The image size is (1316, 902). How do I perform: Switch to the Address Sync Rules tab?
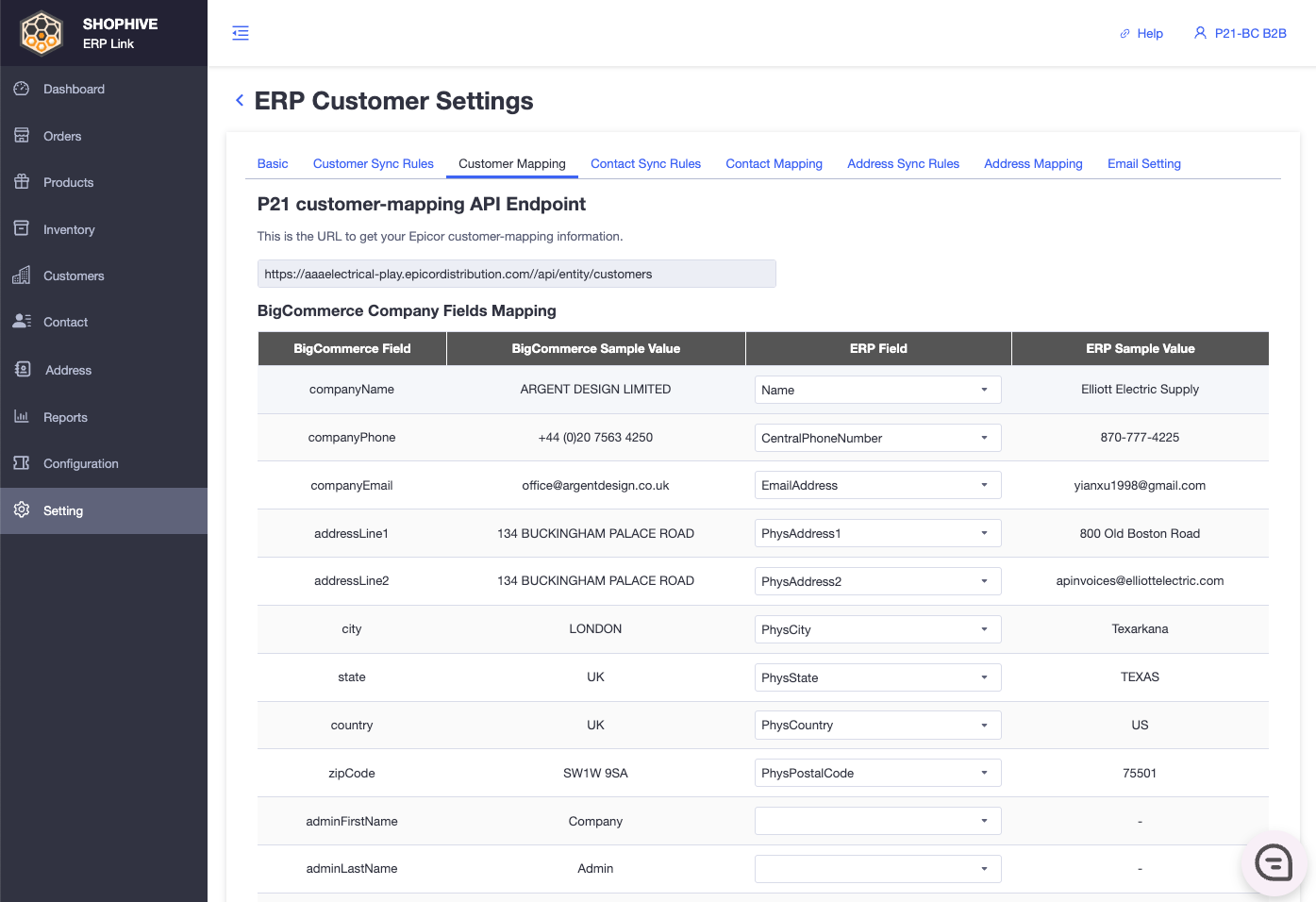904,163
